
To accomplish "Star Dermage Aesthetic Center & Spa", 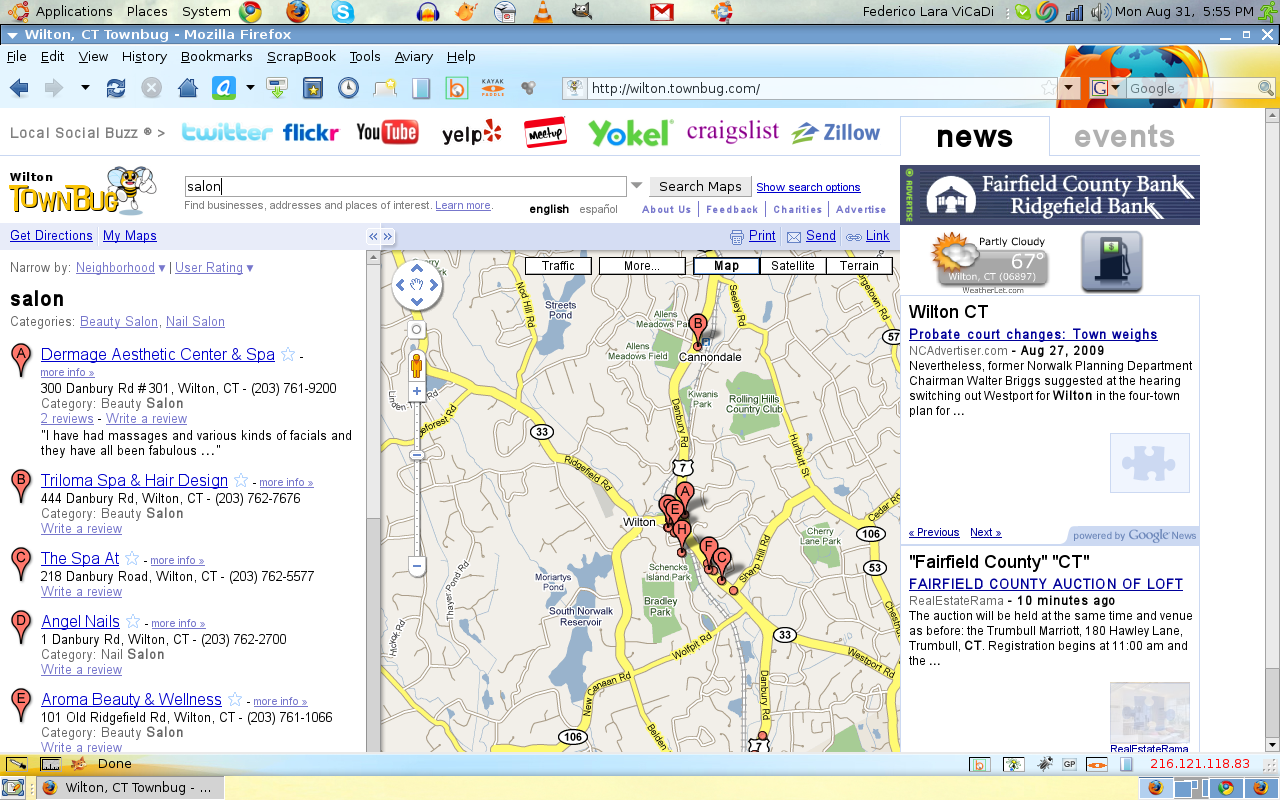I will 288,354.
